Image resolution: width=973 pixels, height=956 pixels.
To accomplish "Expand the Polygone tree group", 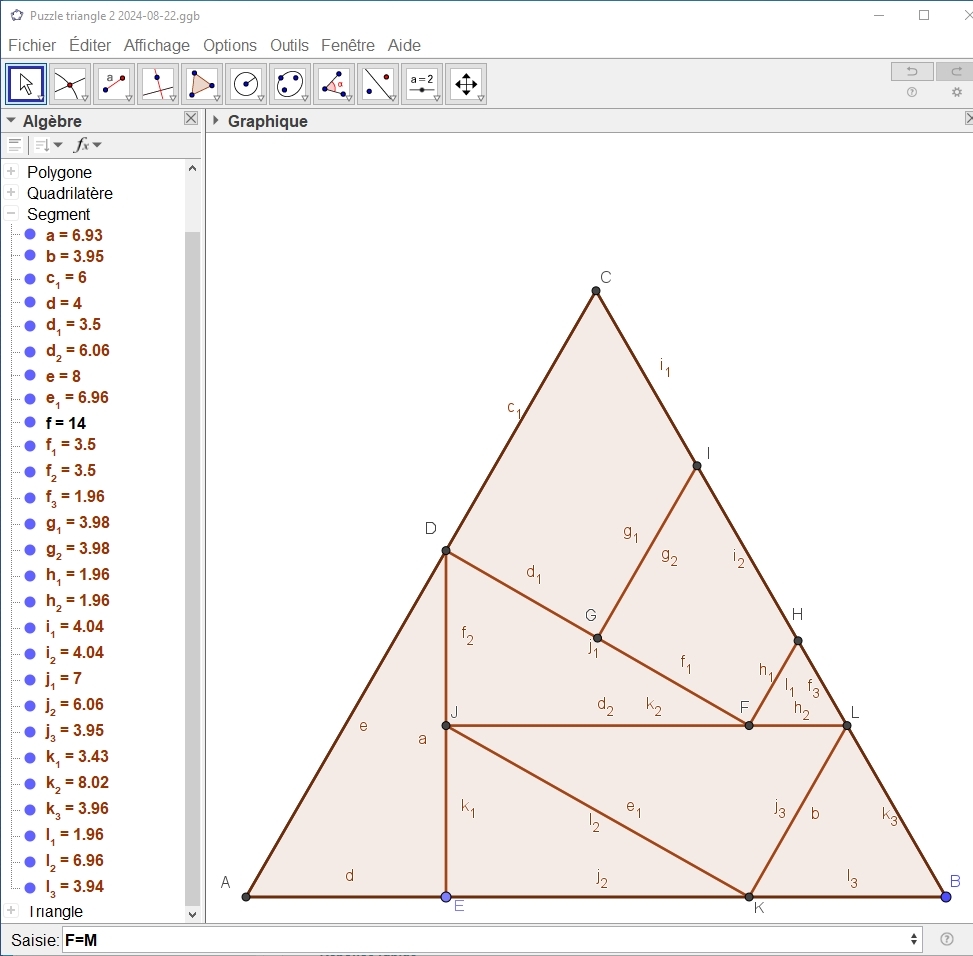I will click(12, 172).
